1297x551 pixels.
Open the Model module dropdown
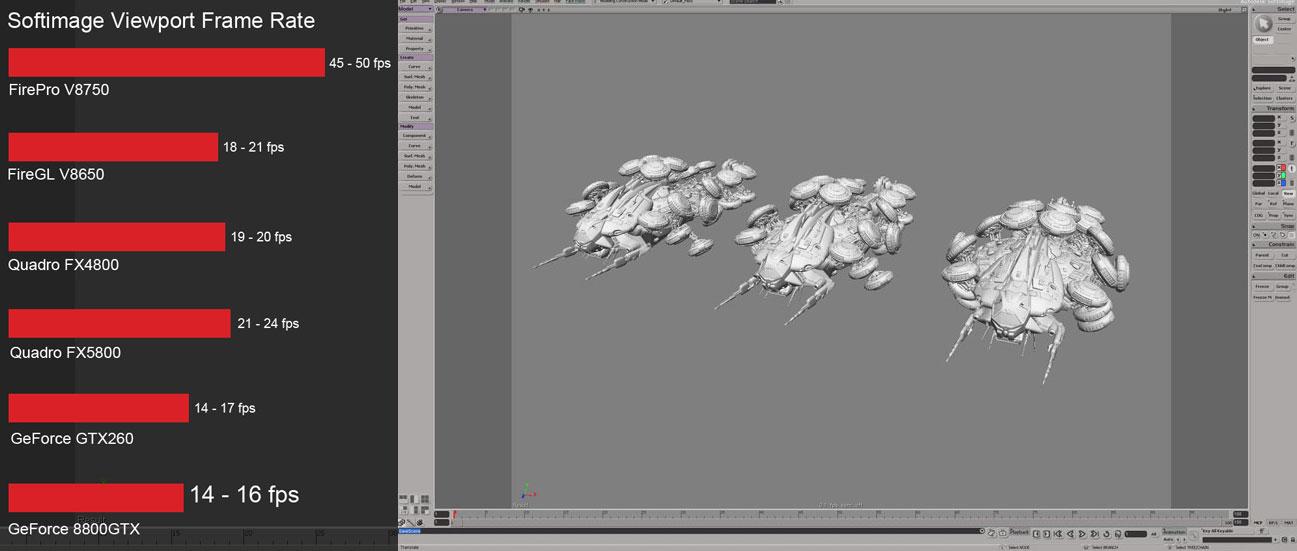(414, 8)
